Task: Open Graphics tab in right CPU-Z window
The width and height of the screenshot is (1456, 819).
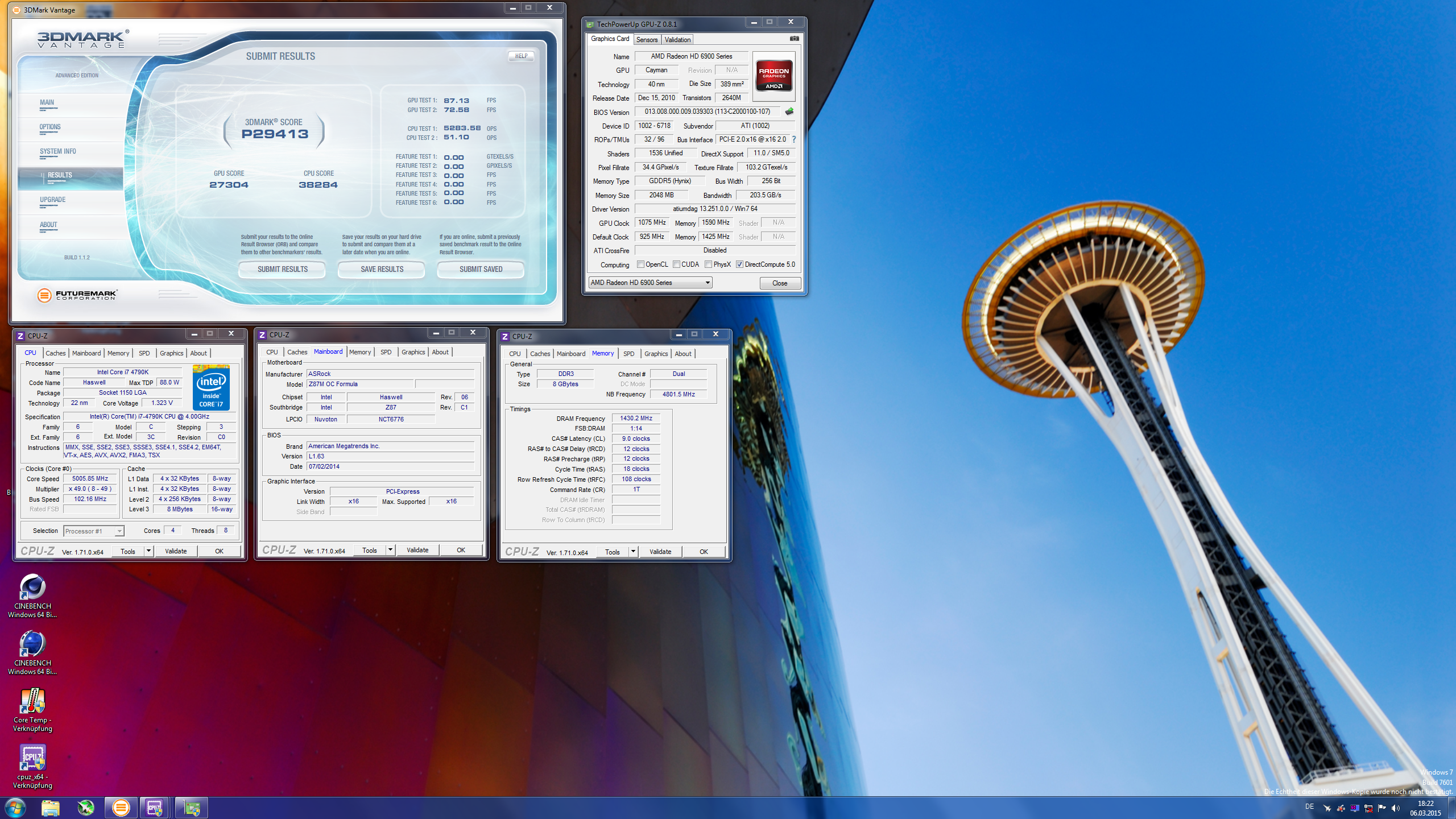Action: click(x=656, y=354)
